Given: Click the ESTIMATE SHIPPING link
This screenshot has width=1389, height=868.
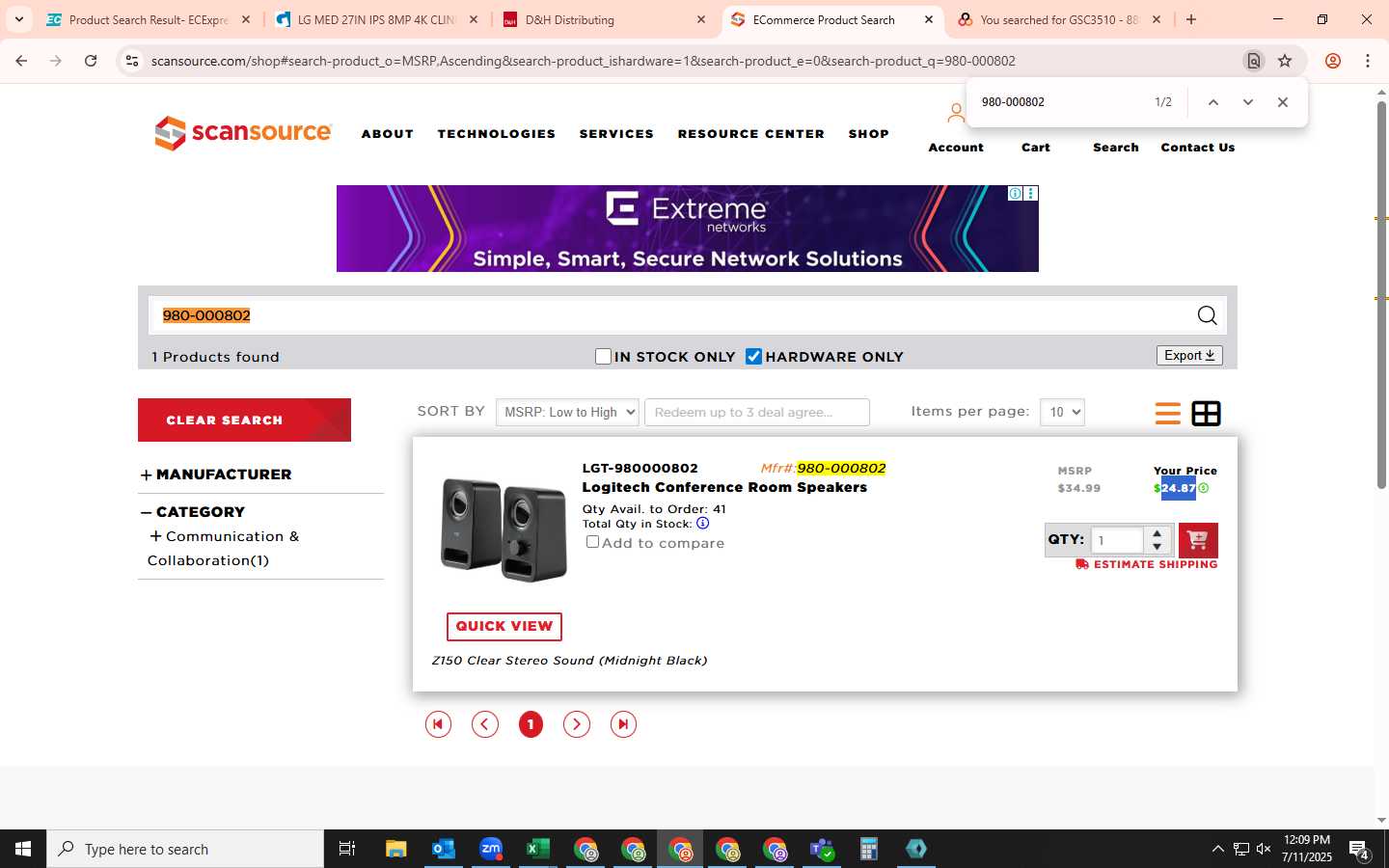Looking at the screenshot, I should point(1147,564).
